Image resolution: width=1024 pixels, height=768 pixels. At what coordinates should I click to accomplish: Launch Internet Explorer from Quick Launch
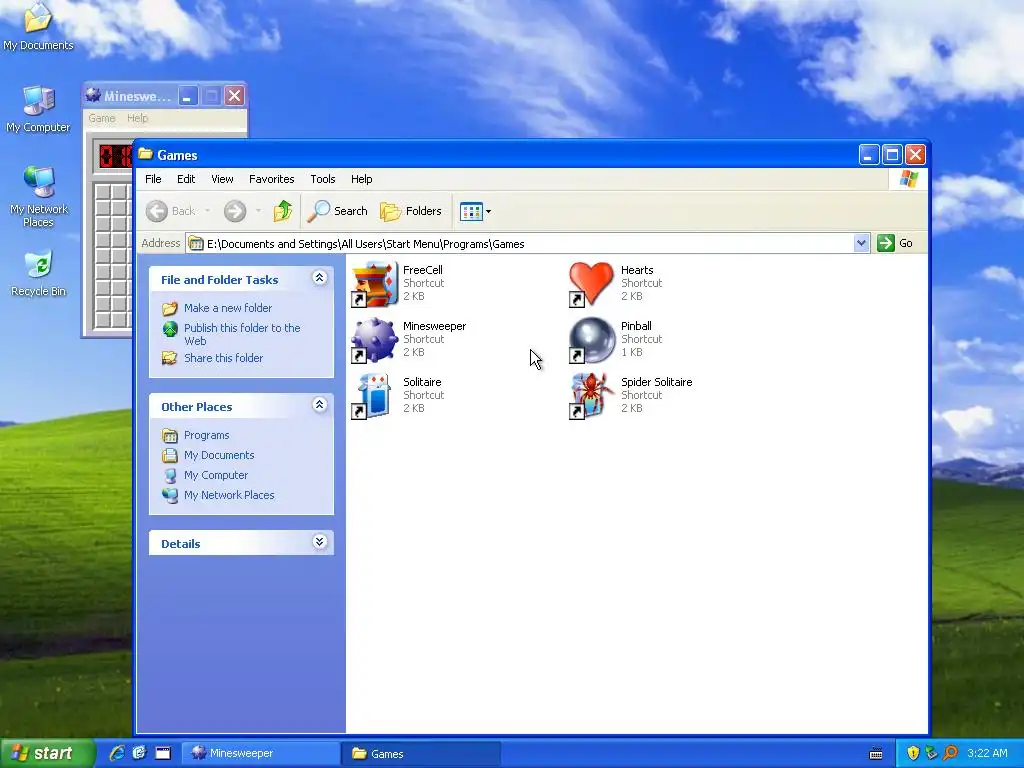116,753
